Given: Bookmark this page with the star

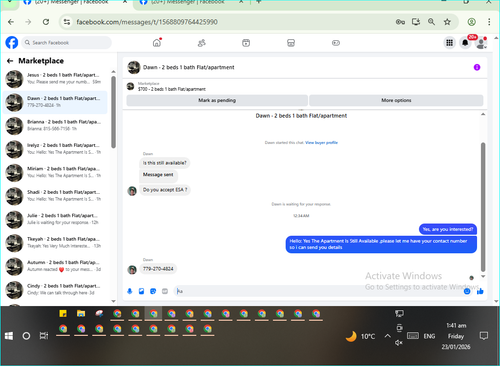Looking at the screenshot, I should [x=447, y=22].
